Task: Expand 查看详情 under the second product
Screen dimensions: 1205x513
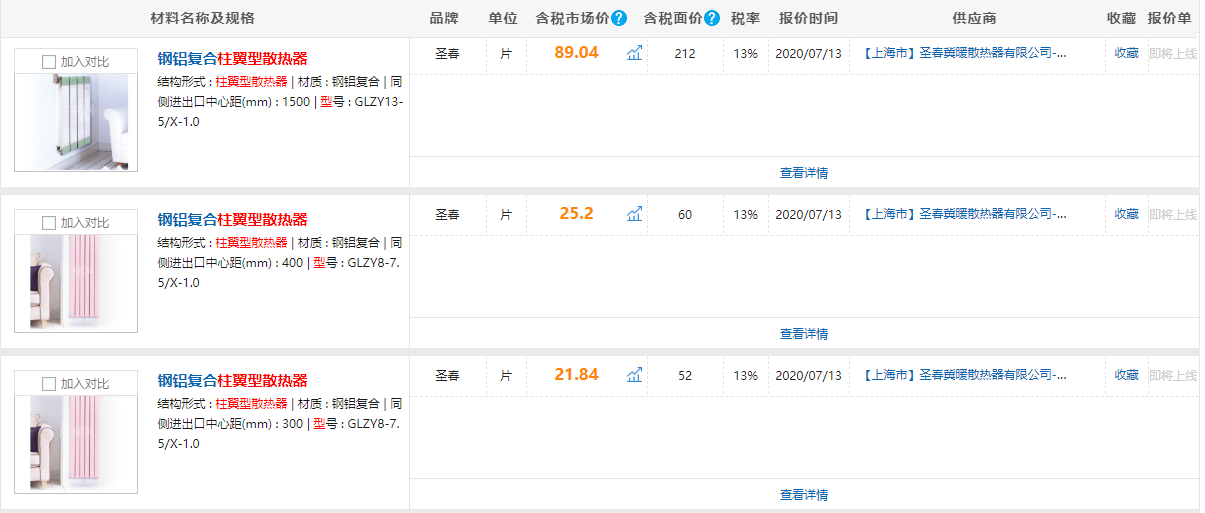Action: point(804,334)
